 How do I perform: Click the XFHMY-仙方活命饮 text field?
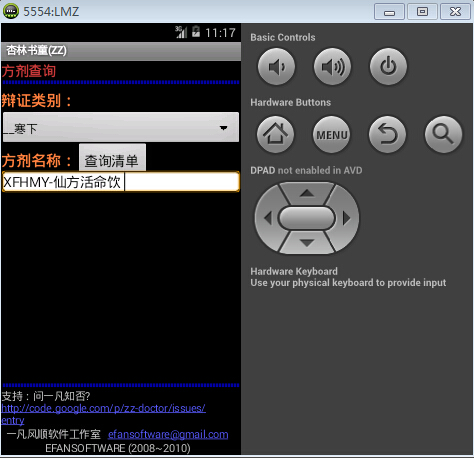121,182
